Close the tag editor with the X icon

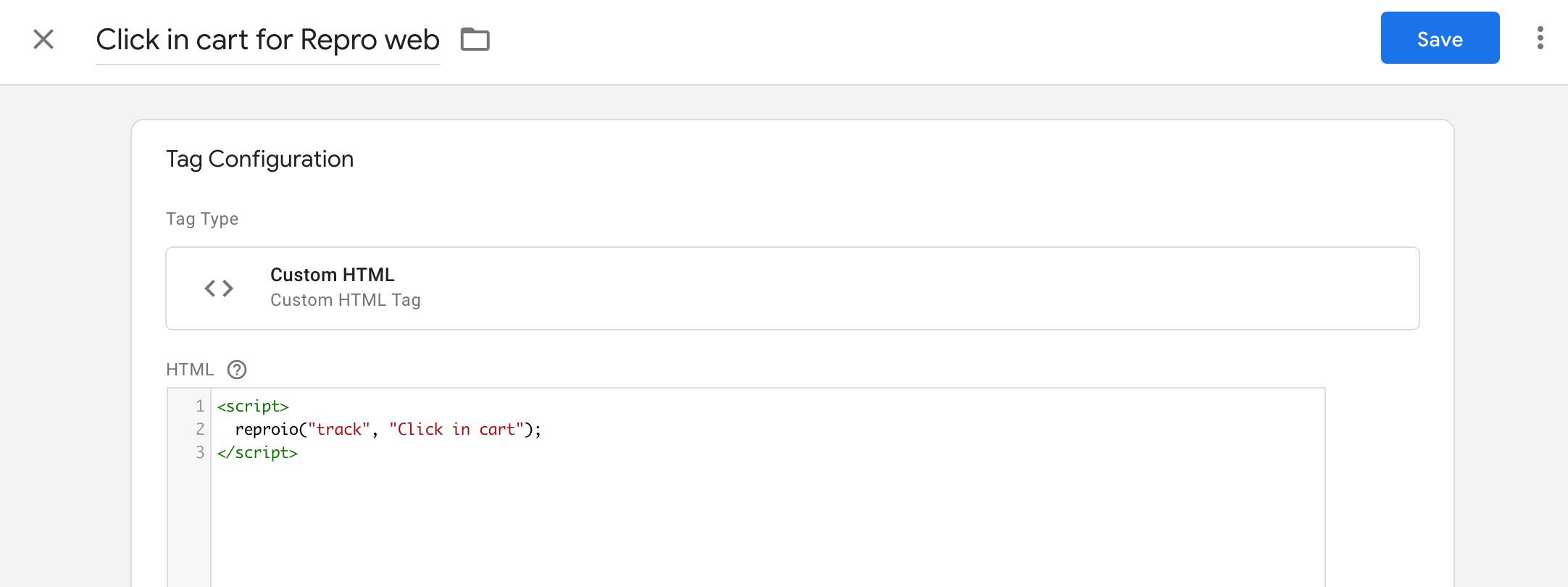(x=43, y=39)
